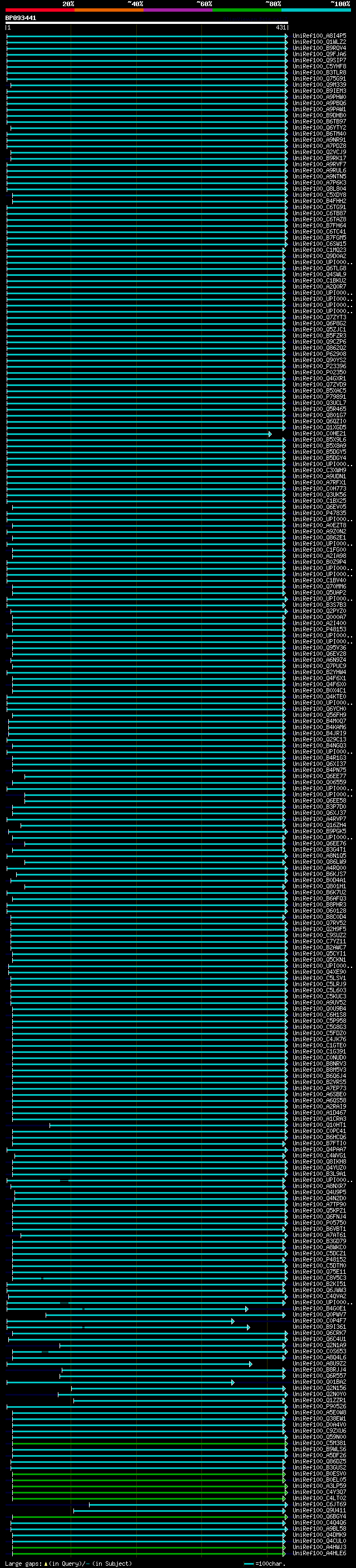Select label UniRef100_A5DF26
The height and width of the screenshot is (1568, 356).
pyautogui.click(x=319, y=1456)
